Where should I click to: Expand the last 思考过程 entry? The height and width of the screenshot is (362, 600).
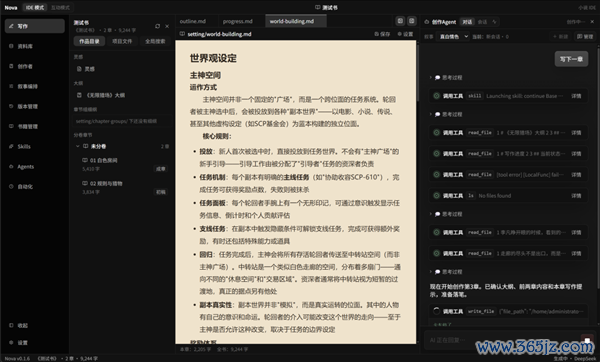(446, 272)
